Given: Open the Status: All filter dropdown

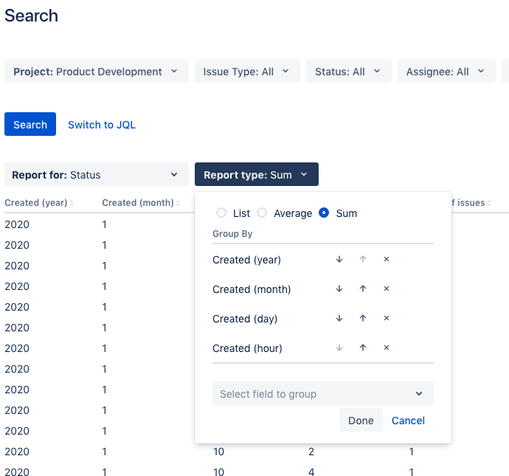Looking at the screenshot, I should (349, 71).
